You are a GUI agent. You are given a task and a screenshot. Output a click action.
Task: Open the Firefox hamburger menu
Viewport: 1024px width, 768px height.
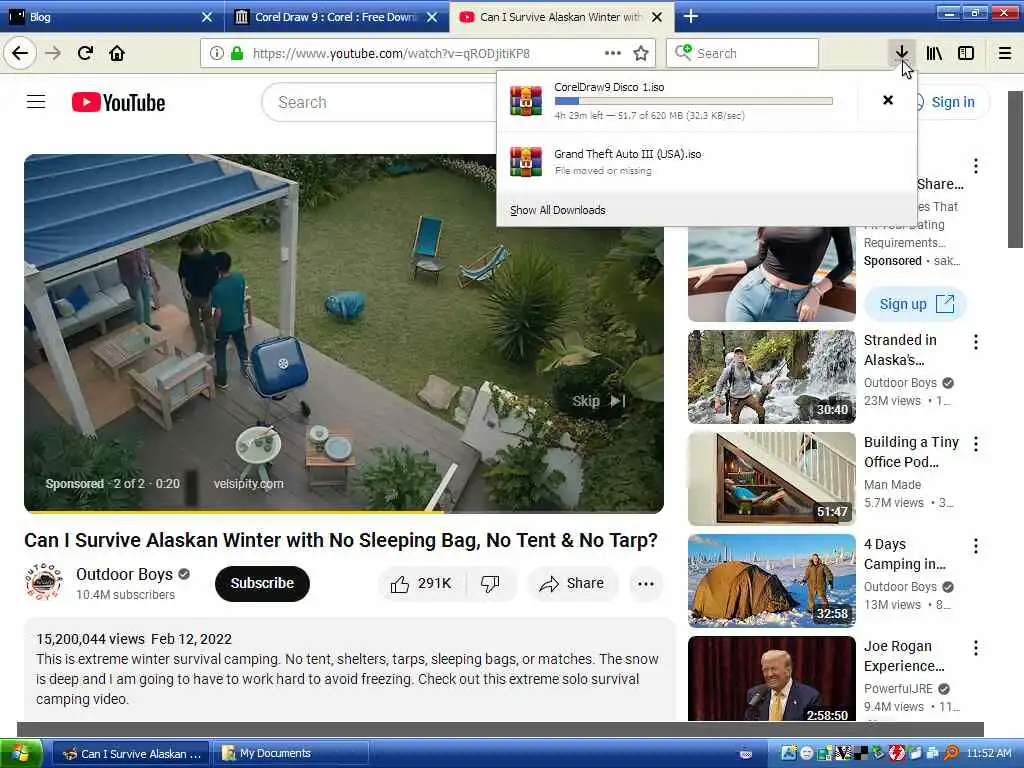point(1005,54)
